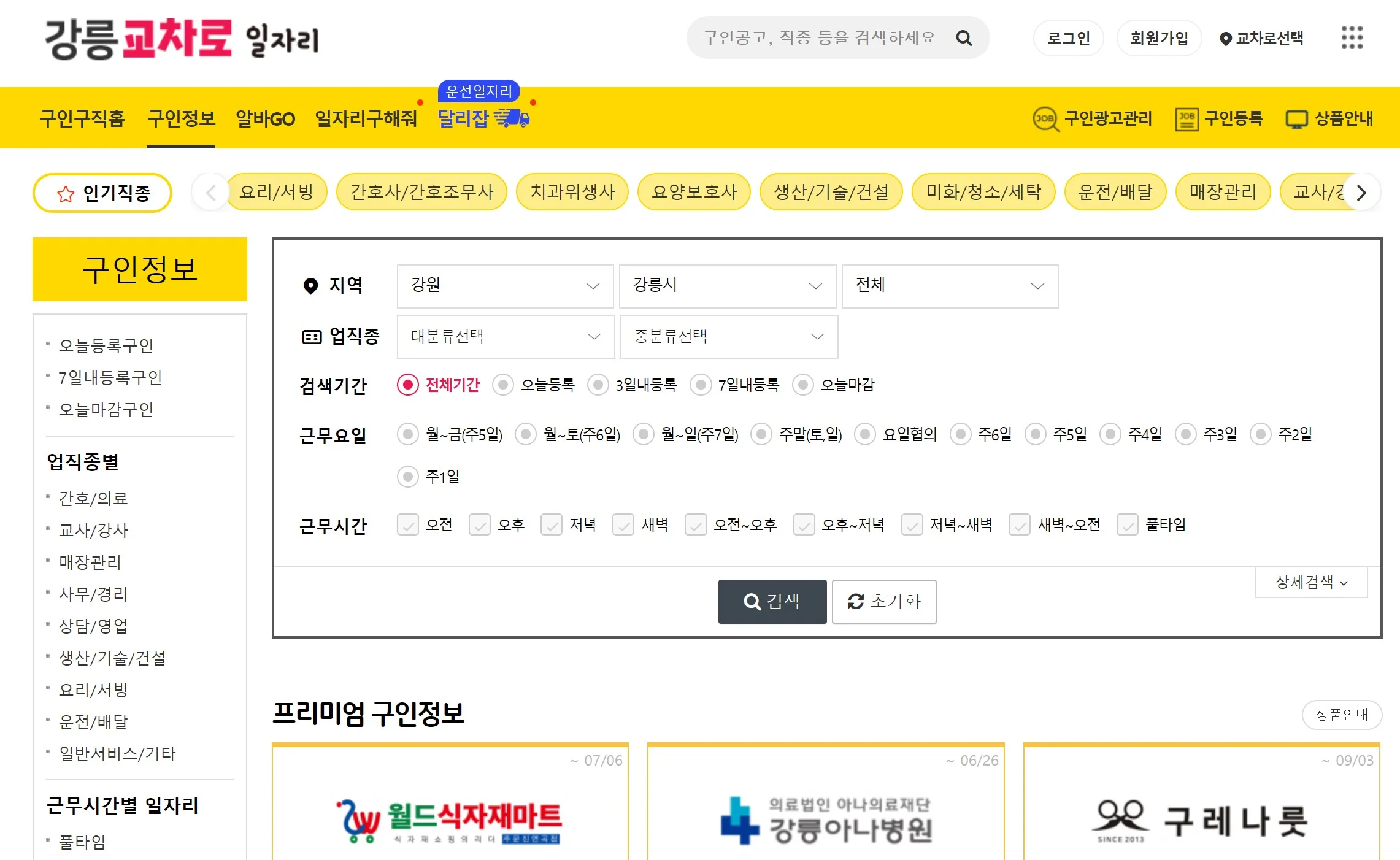The width and height of the screenshot is (1400, 860).
Task: Open the nine-dot grid menu icon
Action: tap(1352, 37)
